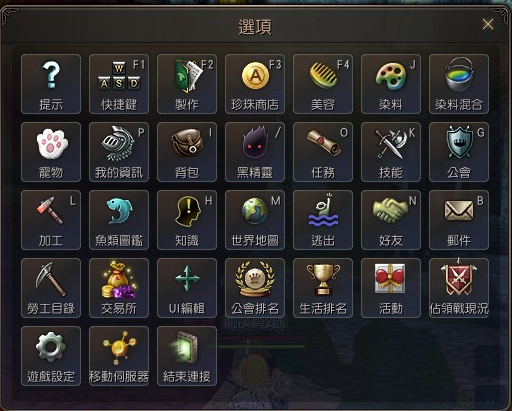This screenshot has height=411, width=512.
Task: Select the 美容 comb icon
Action: tap(323, 84)
